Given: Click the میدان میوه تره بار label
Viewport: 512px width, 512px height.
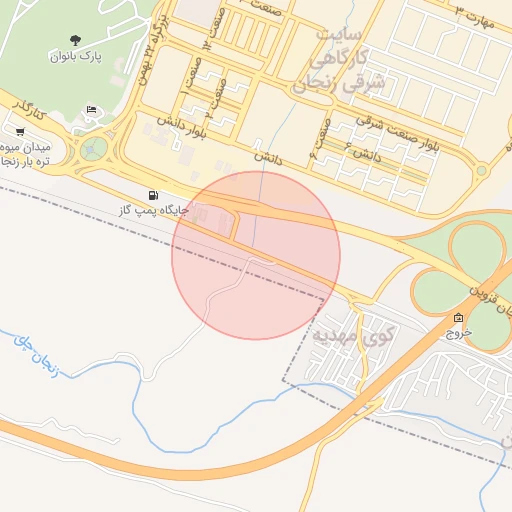Looking at the screenshot, I should 25,154.
